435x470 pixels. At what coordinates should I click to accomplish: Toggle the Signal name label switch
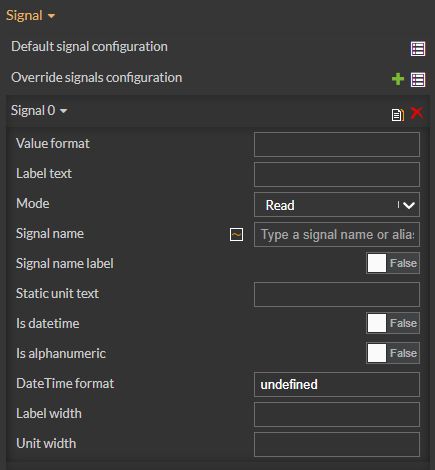coord(393,263)
